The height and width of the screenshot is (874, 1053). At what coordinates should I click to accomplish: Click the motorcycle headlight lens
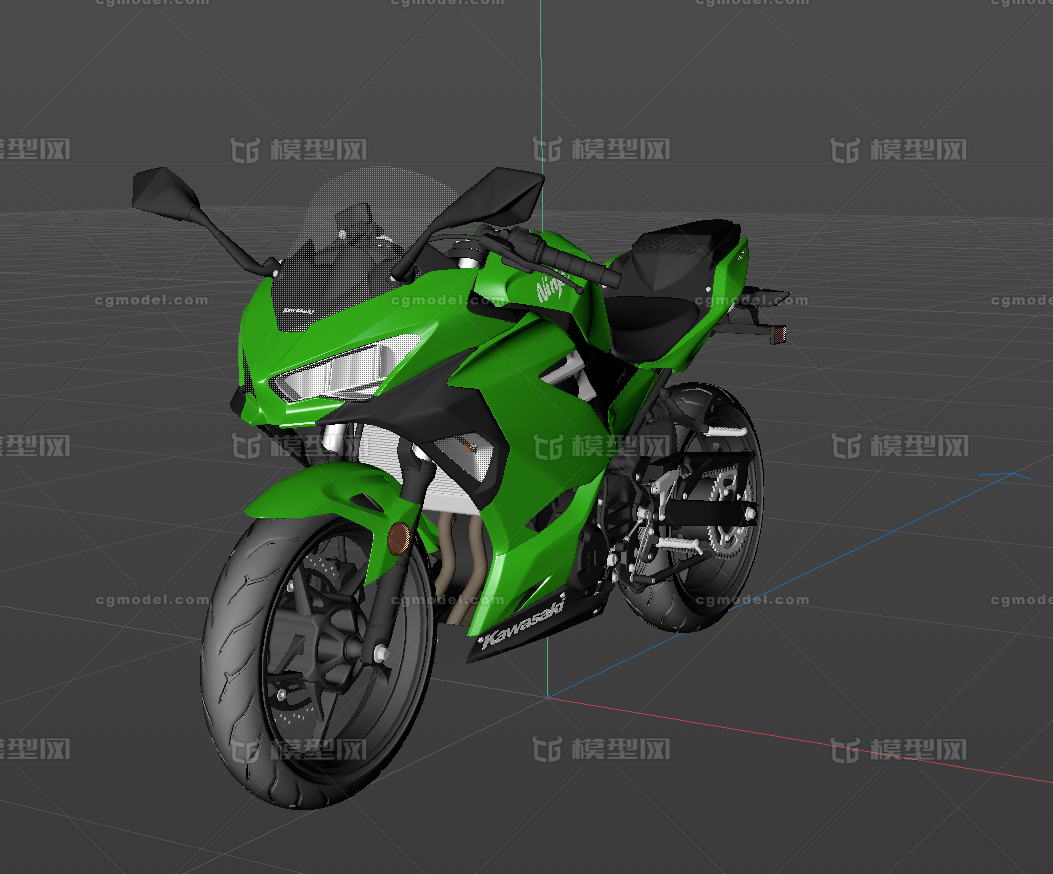tap(340, 370)
